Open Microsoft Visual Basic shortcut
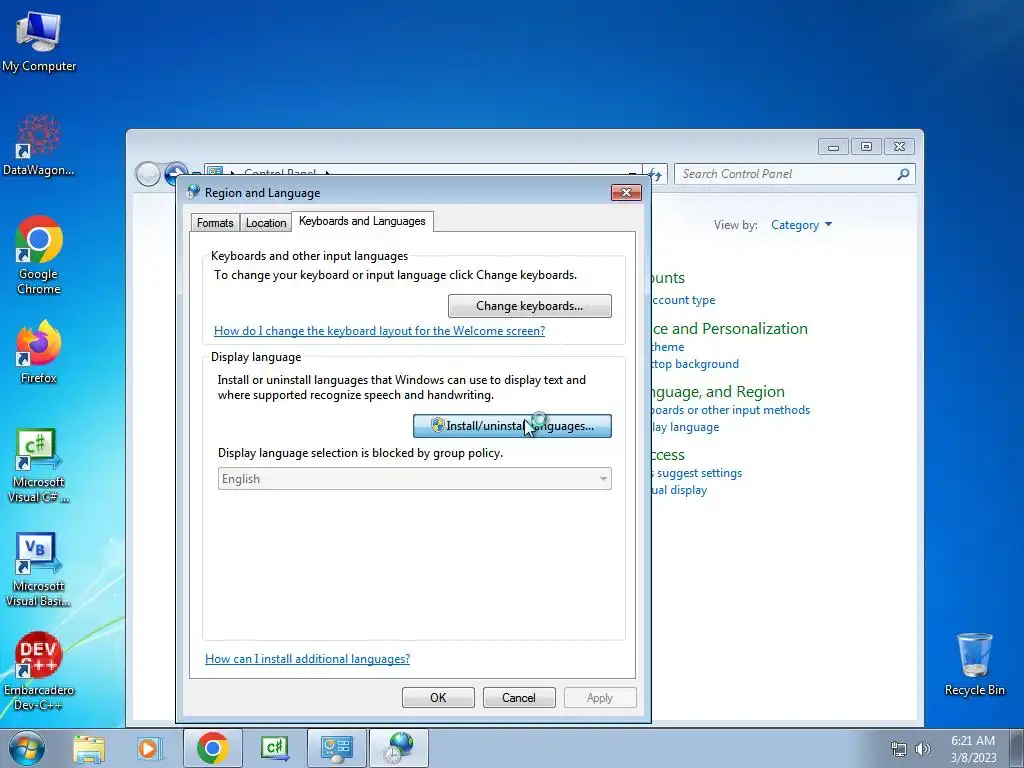1024x768 pixels. click(x=39, y=569)
